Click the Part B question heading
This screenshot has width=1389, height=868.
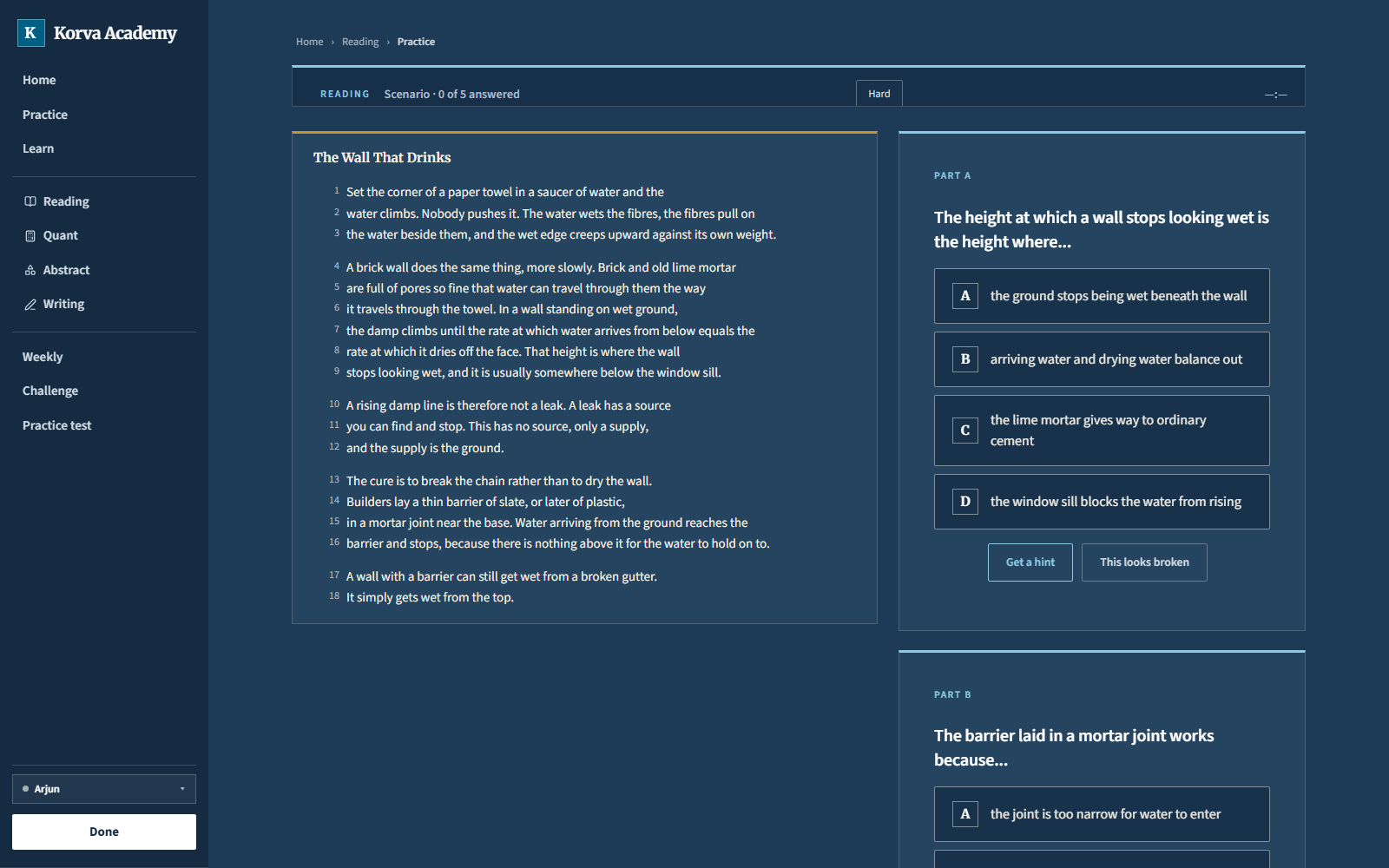click(x=1074, y=747)
